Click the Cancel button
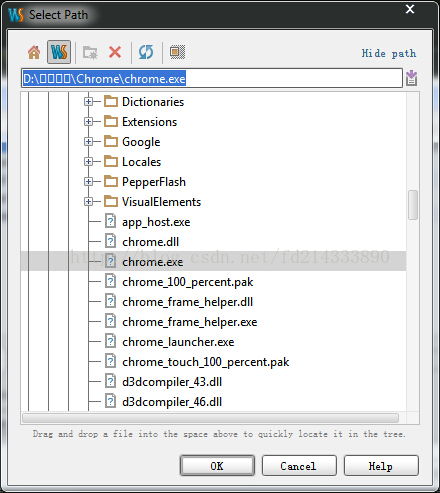 pos(299,466)
